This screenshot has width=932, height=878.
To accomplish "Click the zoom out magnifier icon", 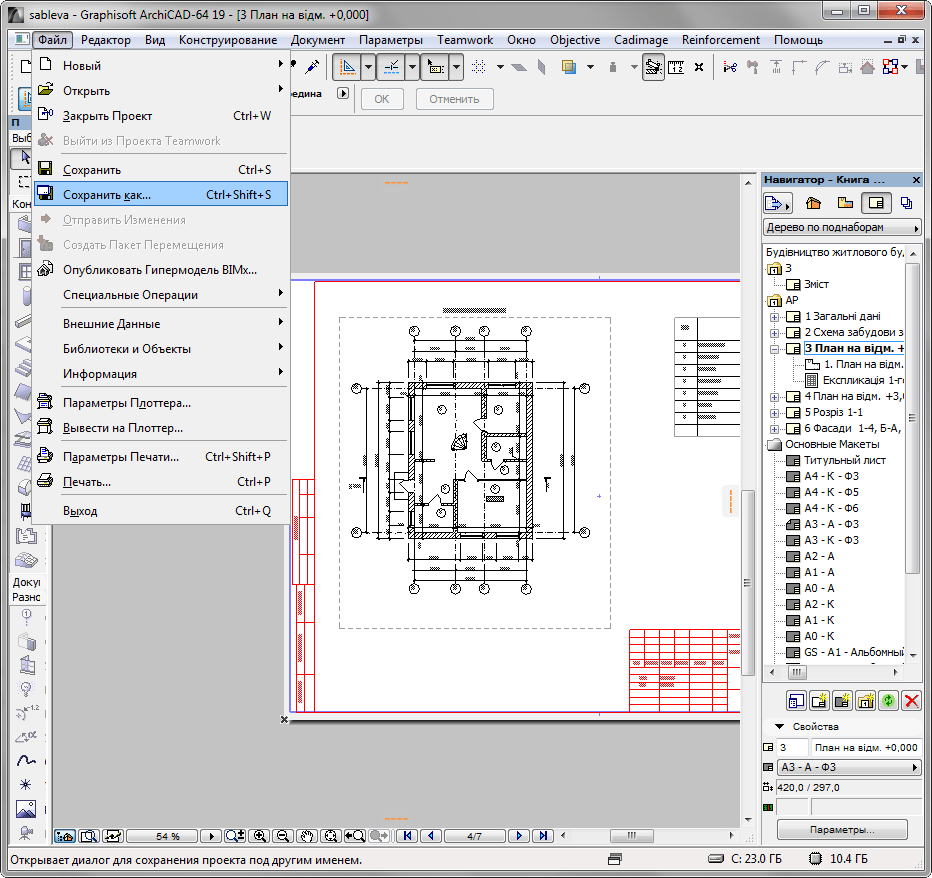I will (x=283, y=836).
